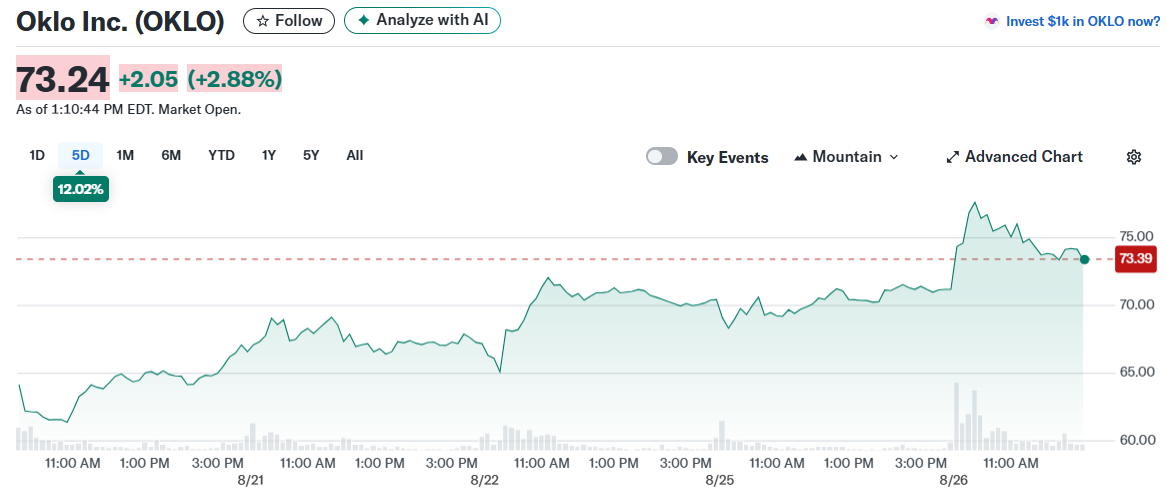Open the Advanced Chart view
Viewport: 1167px width, 492px height.
pyautogui.click(x=1014, y=157)
